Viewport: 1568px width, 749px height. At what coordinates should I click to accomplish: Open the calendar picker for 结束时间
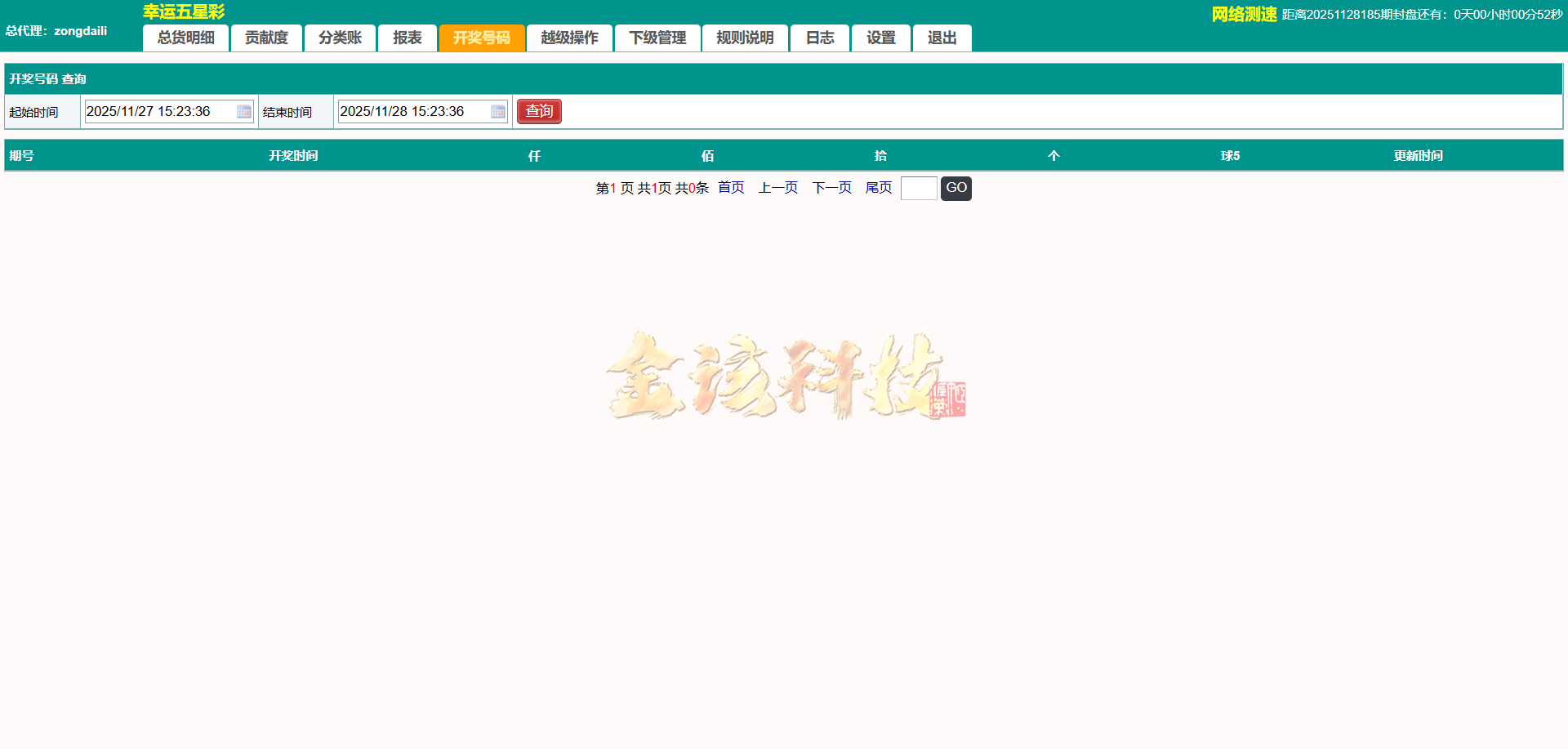tap(497, 111)
